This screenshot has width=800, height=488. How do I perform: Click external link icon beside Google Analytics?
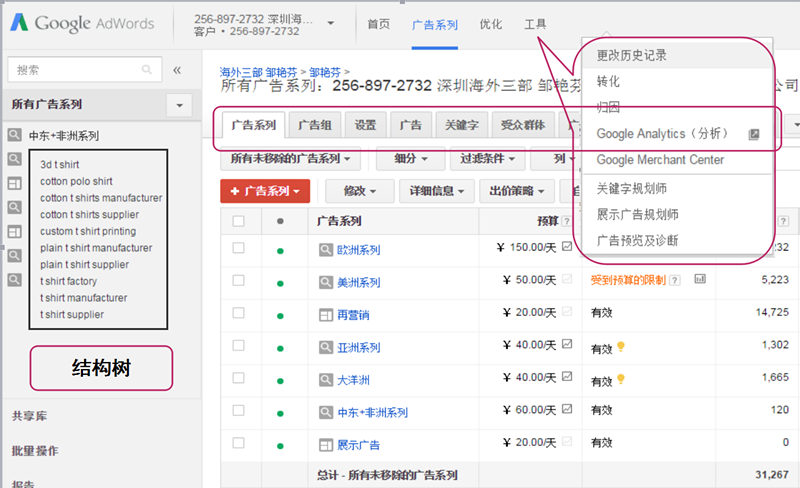click(x=754, y=134)
